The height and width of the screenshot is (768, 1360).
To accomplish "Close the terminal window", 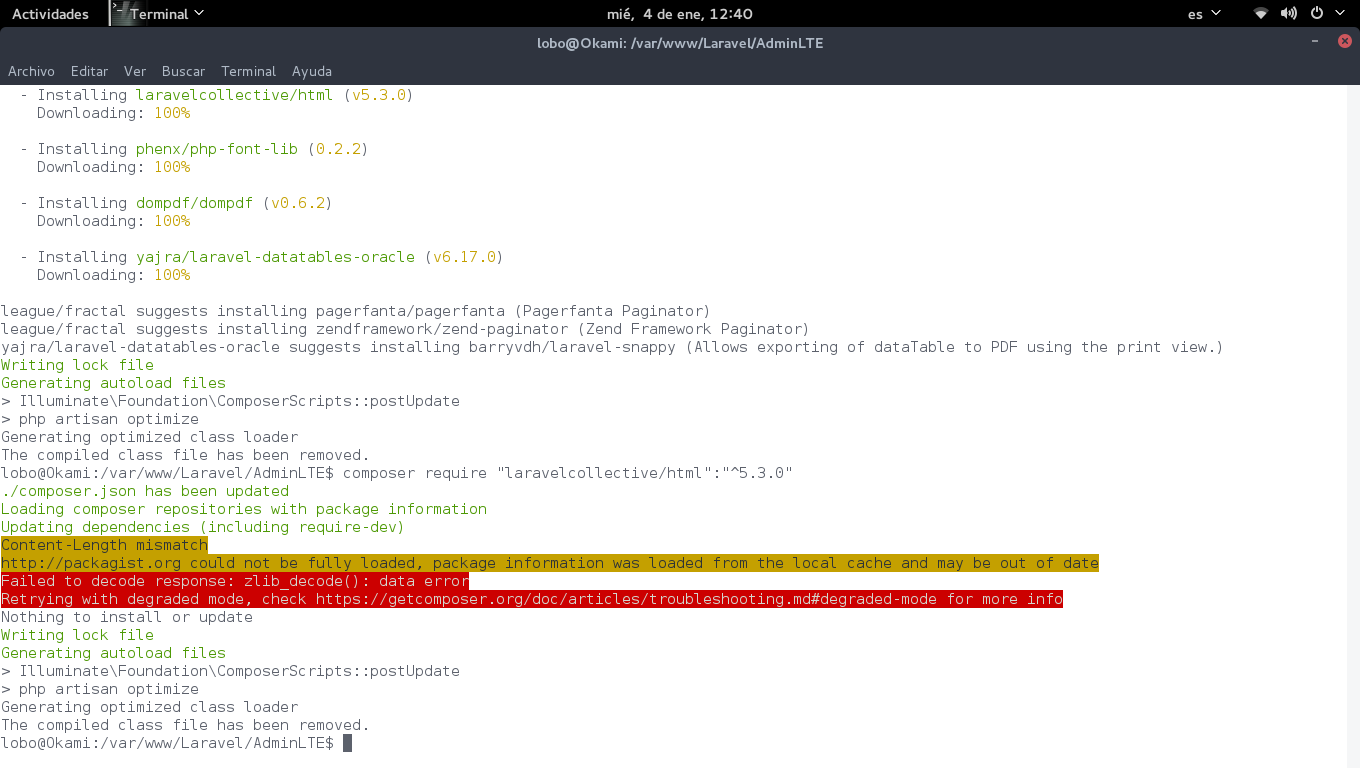I will pyautogui.click(x=1345, y=42).
